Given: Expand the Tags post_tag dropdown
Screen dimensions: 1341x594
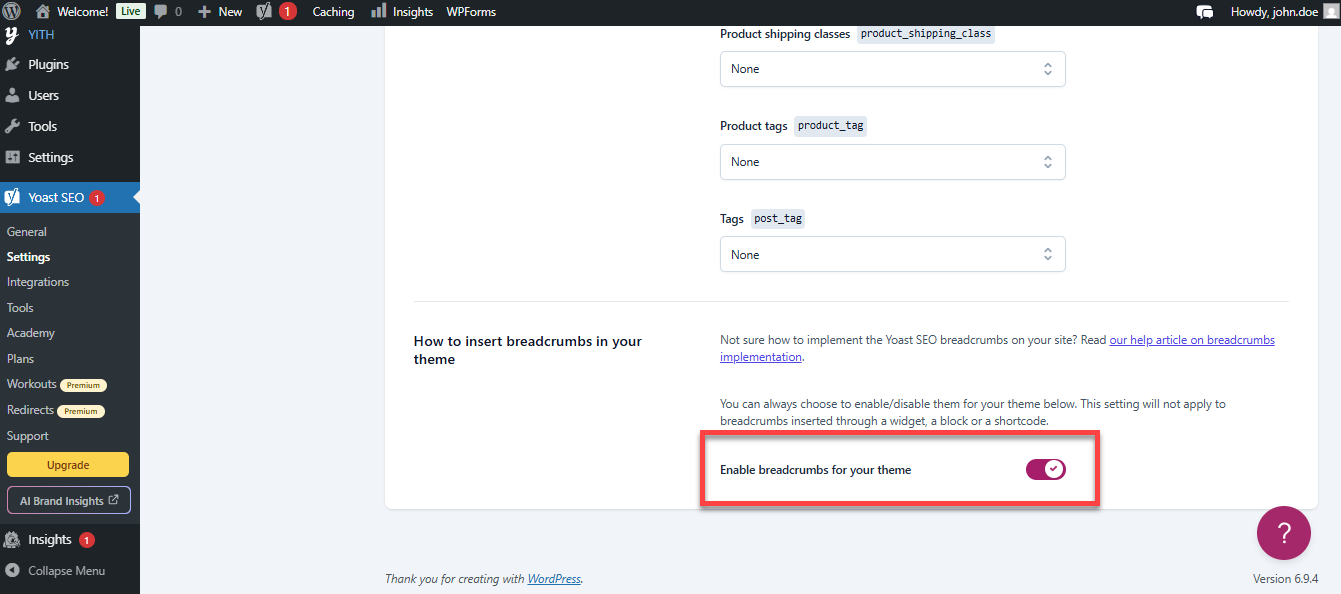Looking at the screenshot, I should click(892, 253).
